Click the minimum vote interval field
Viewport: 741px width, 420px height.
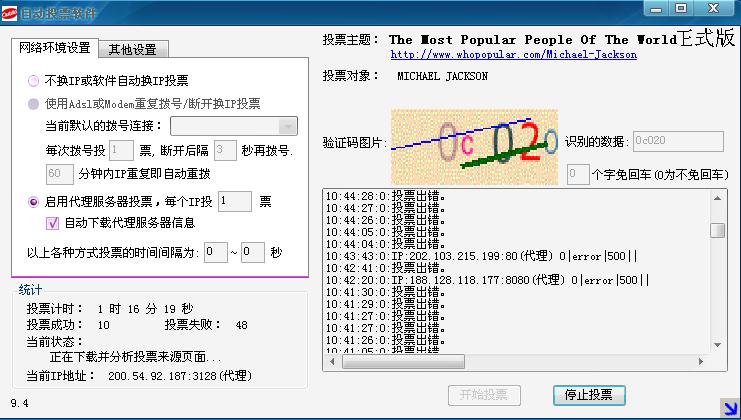[215, 252]
